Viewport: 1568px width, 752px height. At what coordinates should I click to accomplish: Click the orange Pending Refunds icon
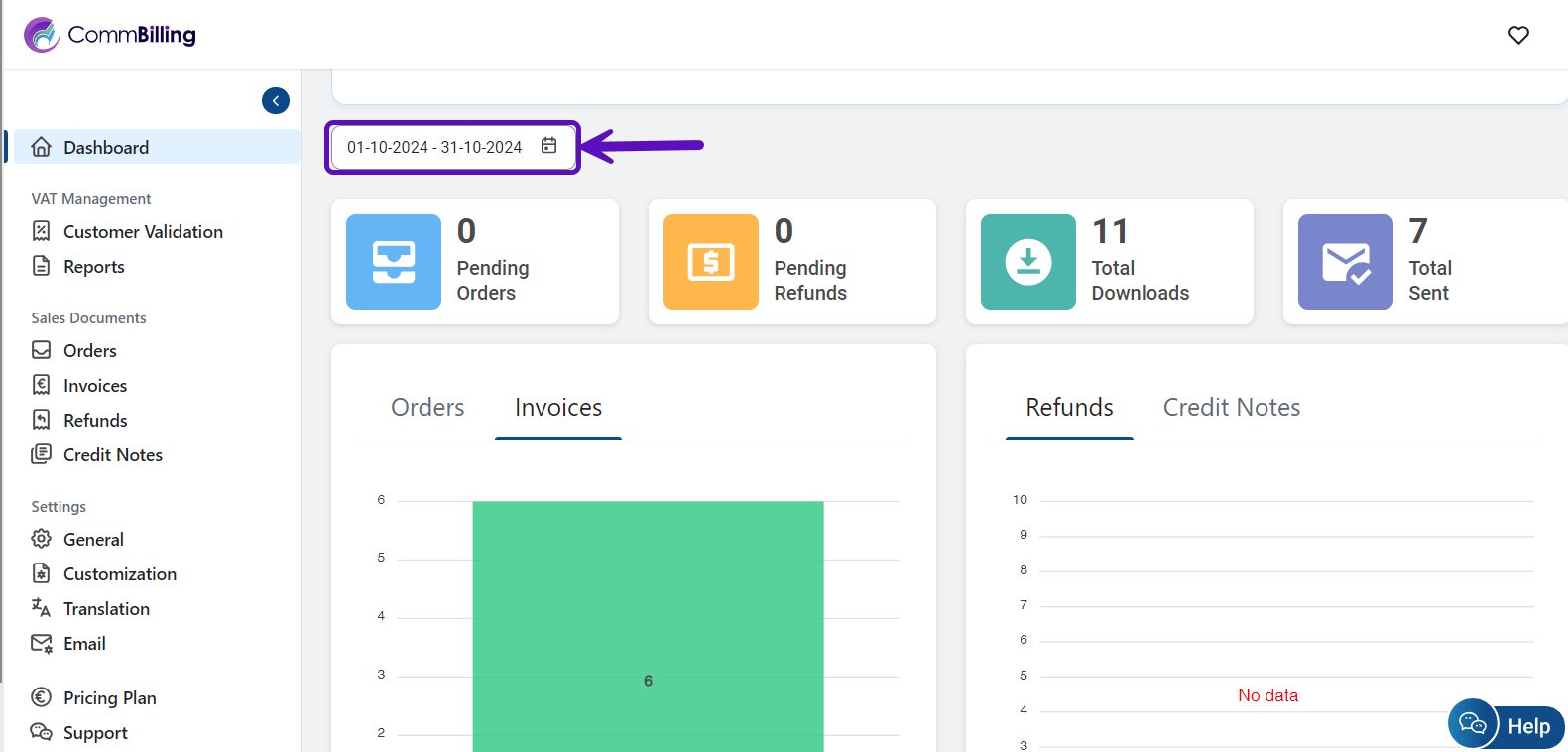point(710,262)
